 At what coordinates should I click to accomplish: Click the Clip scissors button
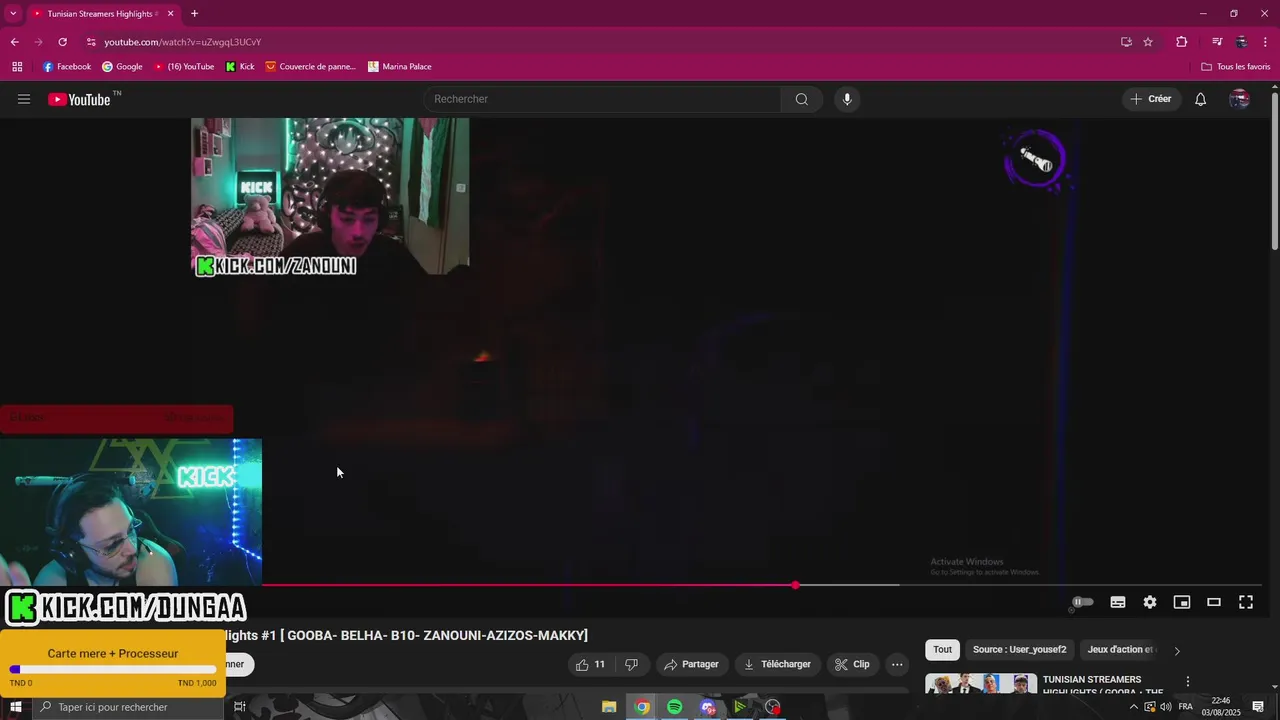point(852,664)
